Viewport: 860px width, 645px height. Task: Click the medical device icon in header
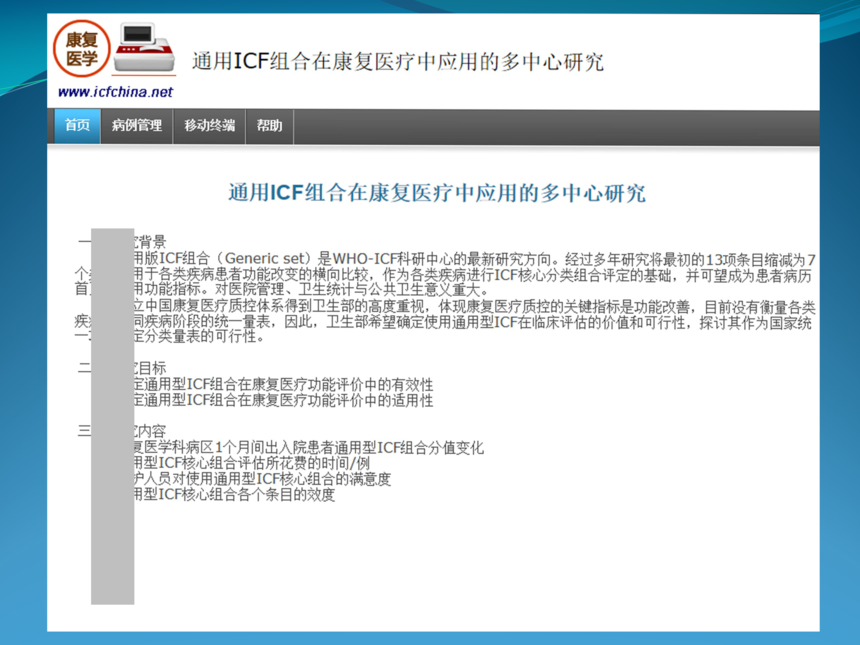(144, 48)
